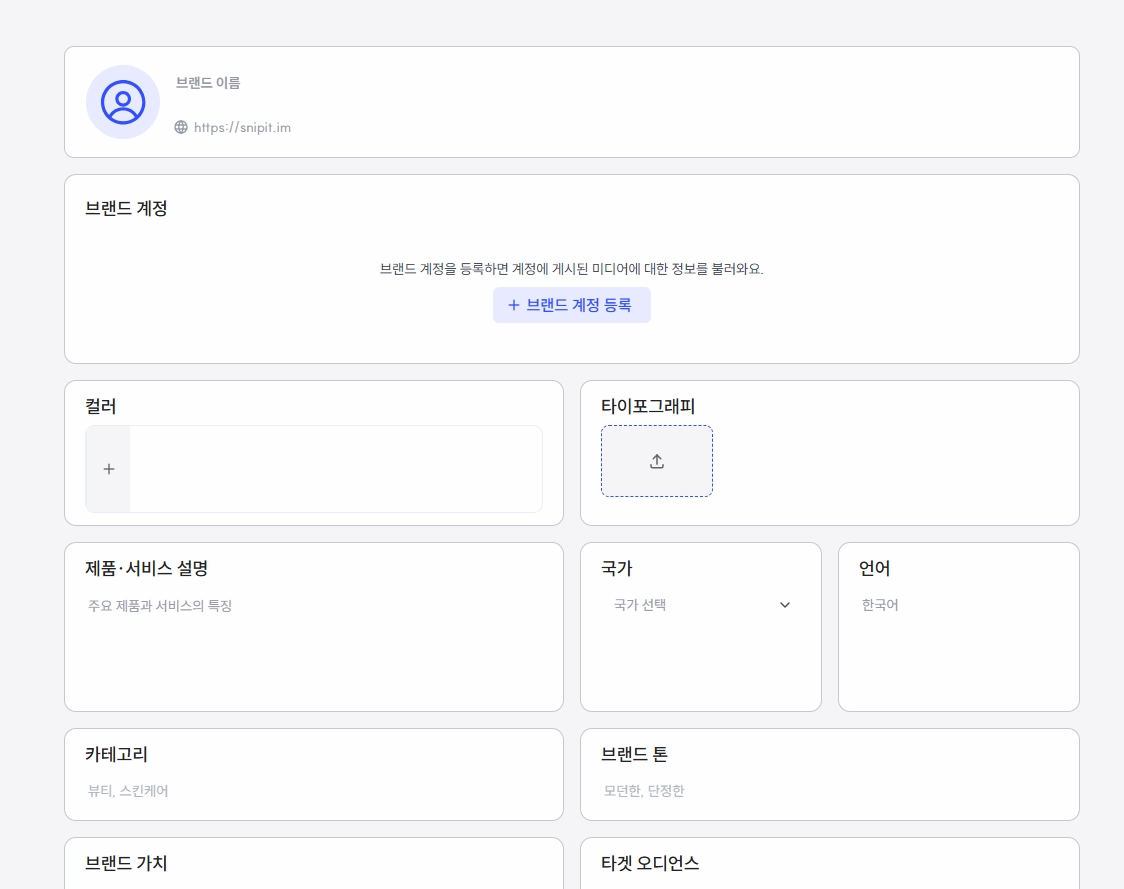This screenshot has width=1124, height=889.
Task: Click the plus icon on 브랜드 계정 등록
Action: pos(513,305)
